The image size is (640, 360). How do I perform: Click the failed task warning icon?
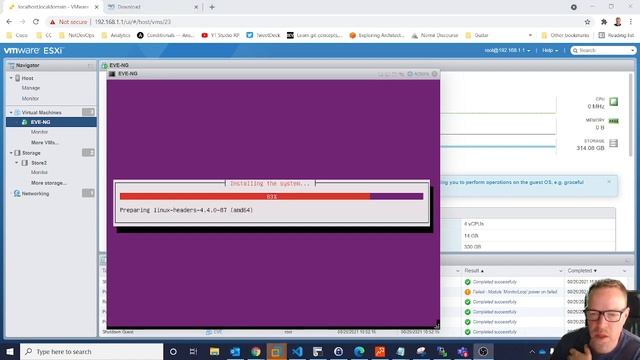[468, 292]
